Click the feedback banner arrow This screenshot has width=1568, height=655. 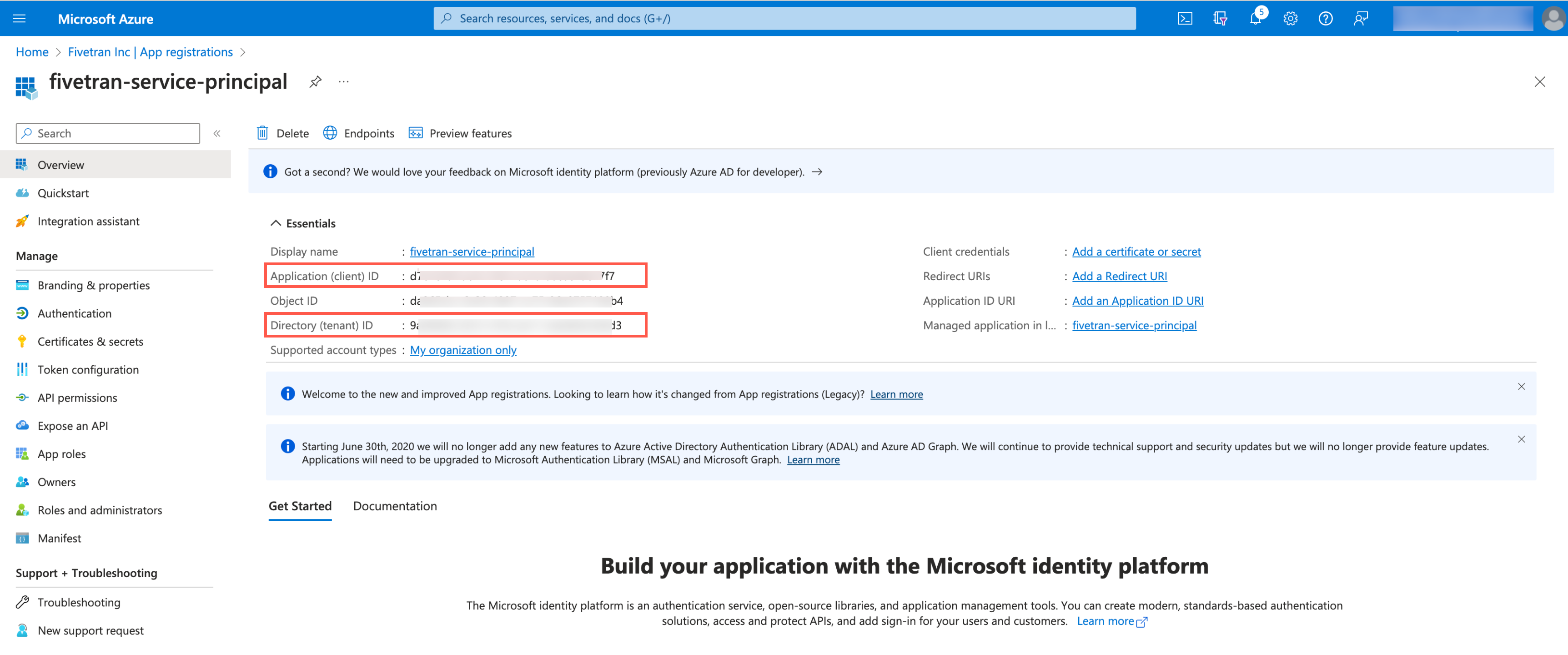pyautogui.click(x=818, y=171)
